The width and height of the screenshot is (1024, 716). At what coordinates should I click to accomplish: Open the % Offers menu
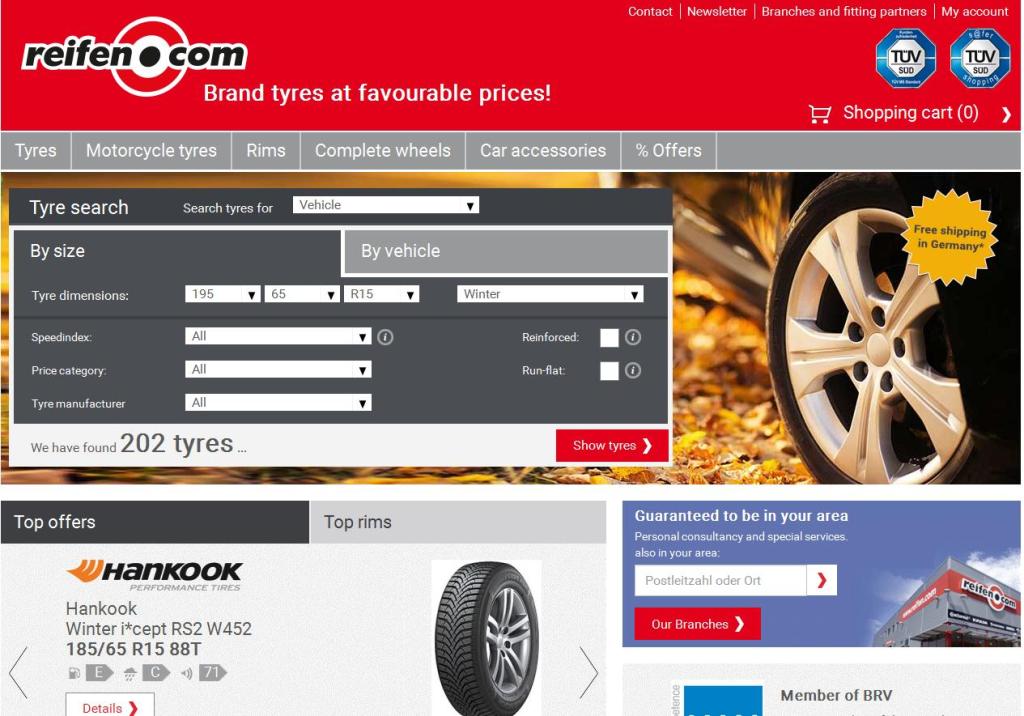coord(668,151)
